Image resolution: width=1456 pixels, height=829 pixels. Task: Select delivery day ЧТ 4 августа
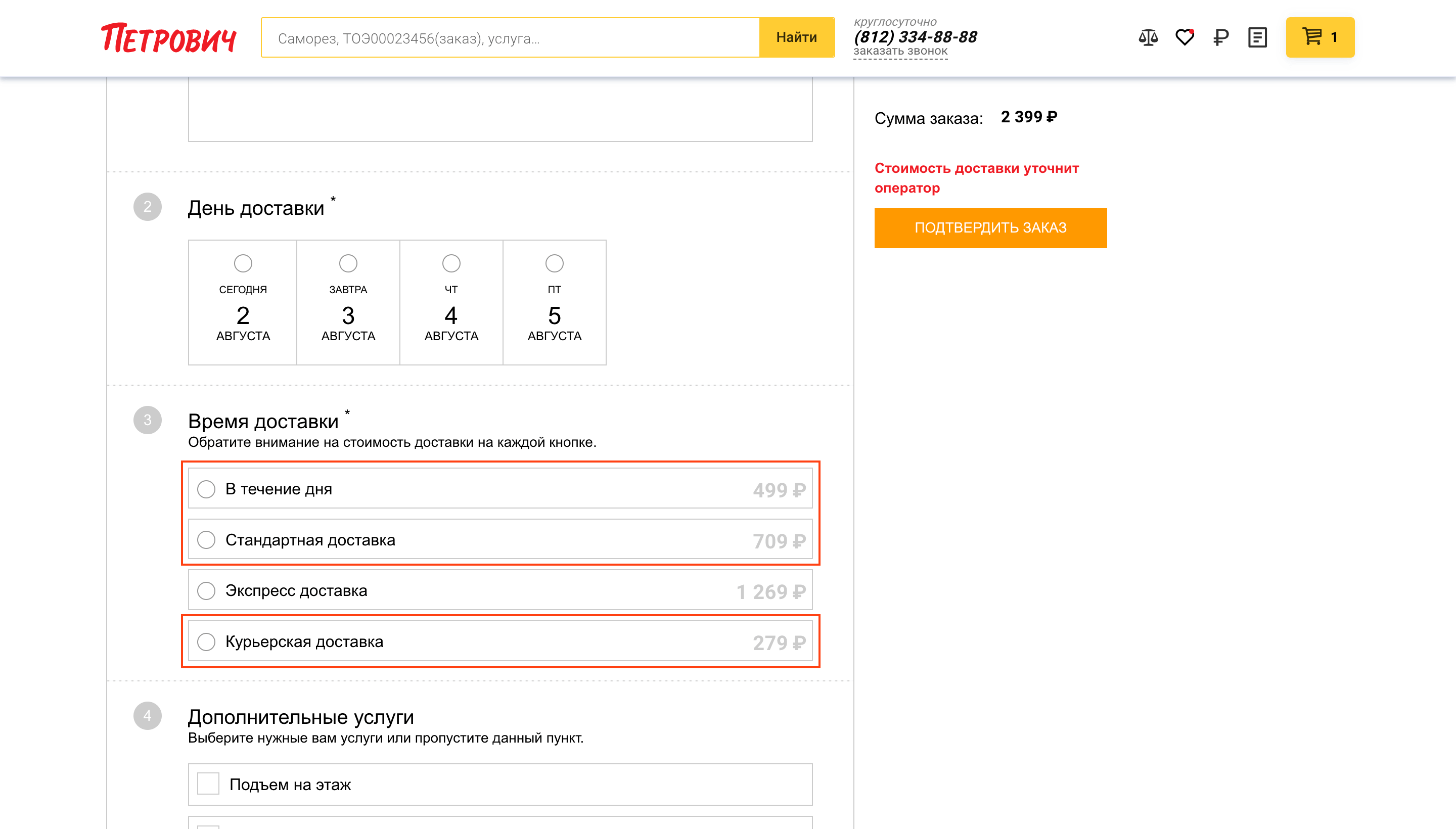(x=451, y=302)
